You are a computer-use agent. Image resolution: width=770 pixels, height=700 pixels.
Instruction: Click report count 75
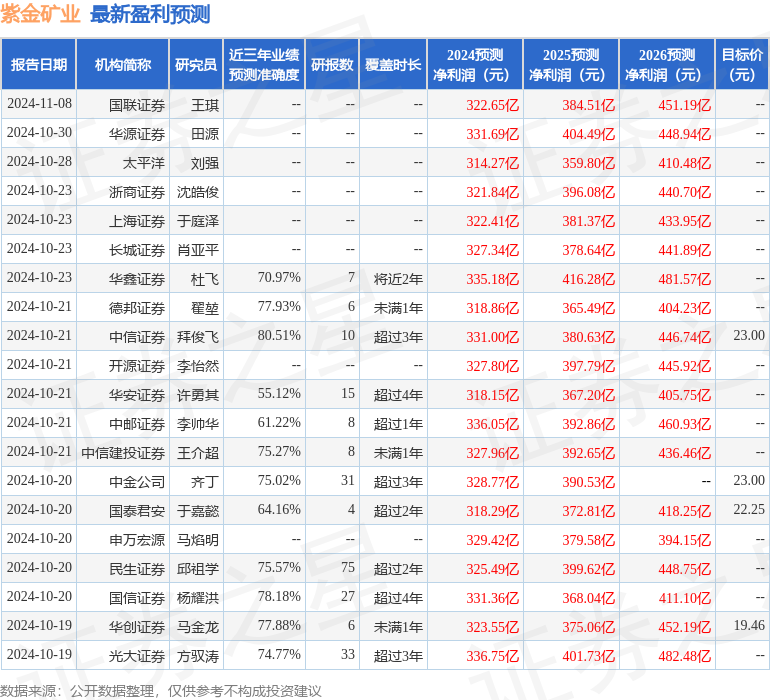coord(348,567)
